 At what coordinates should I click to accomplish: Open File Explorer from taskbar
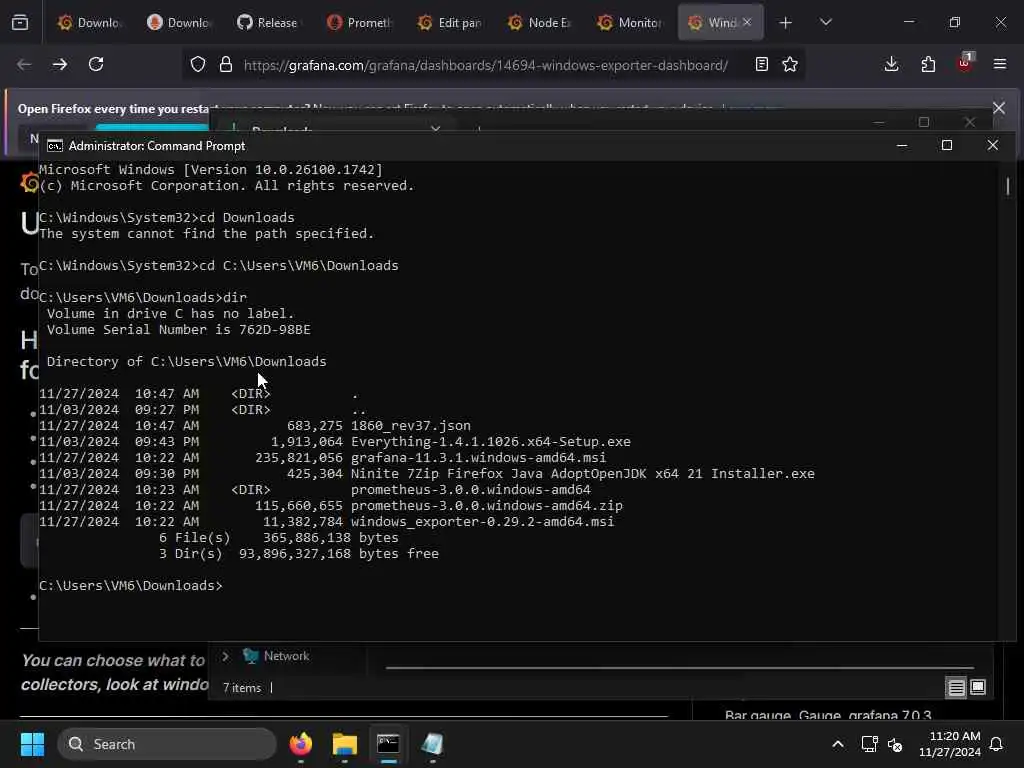click(344, 744)
